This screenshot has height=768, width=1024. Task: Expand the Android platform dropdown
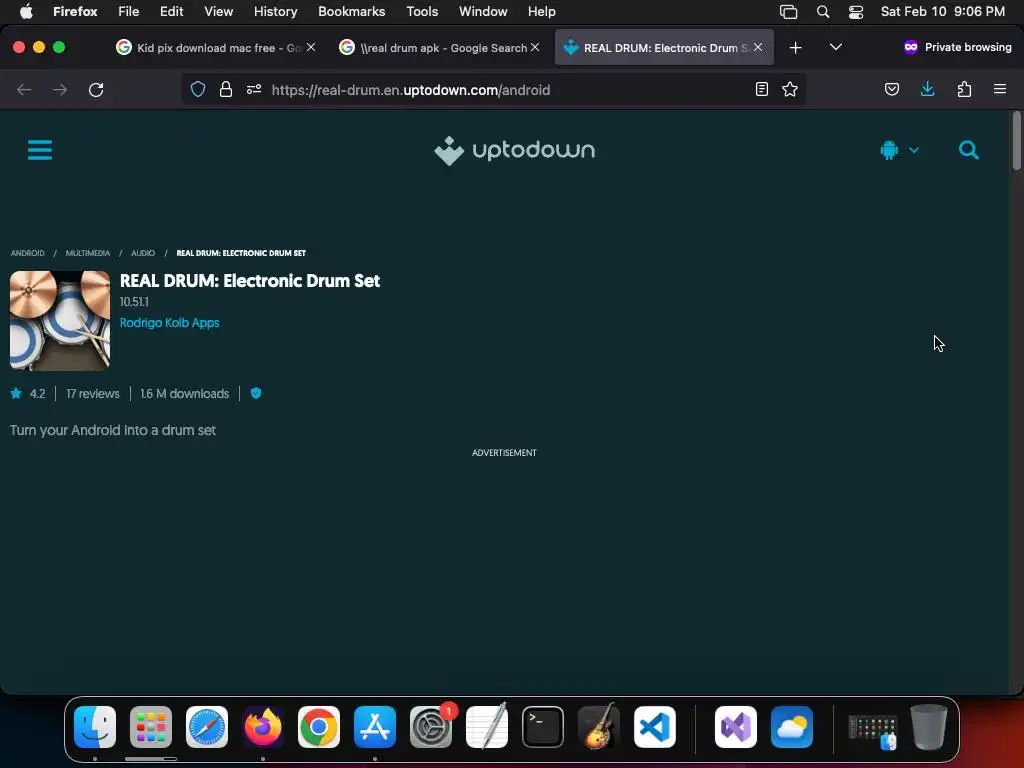[x=899, y=150]
